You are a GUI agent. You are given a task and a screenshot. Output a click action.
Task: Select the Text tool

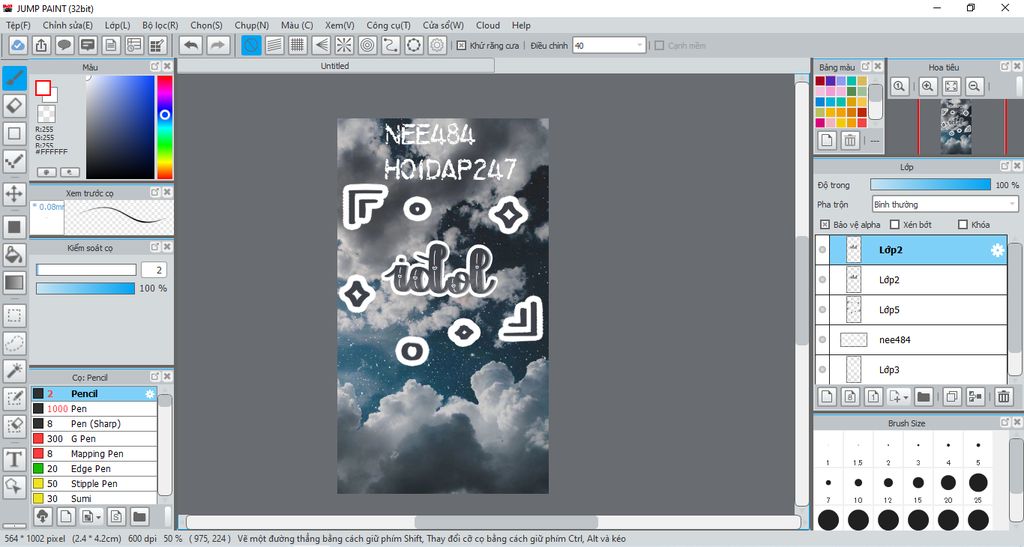pos(14,459)
